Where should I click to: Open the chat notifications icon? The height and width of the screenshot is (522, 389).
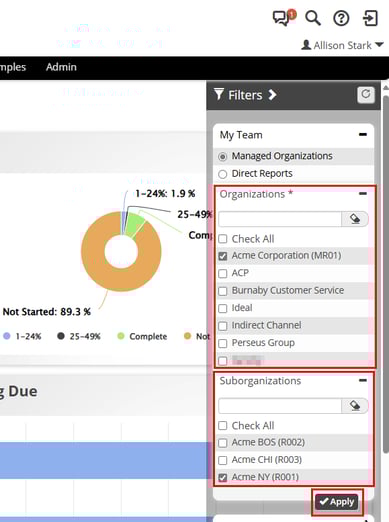pos(283,18)
